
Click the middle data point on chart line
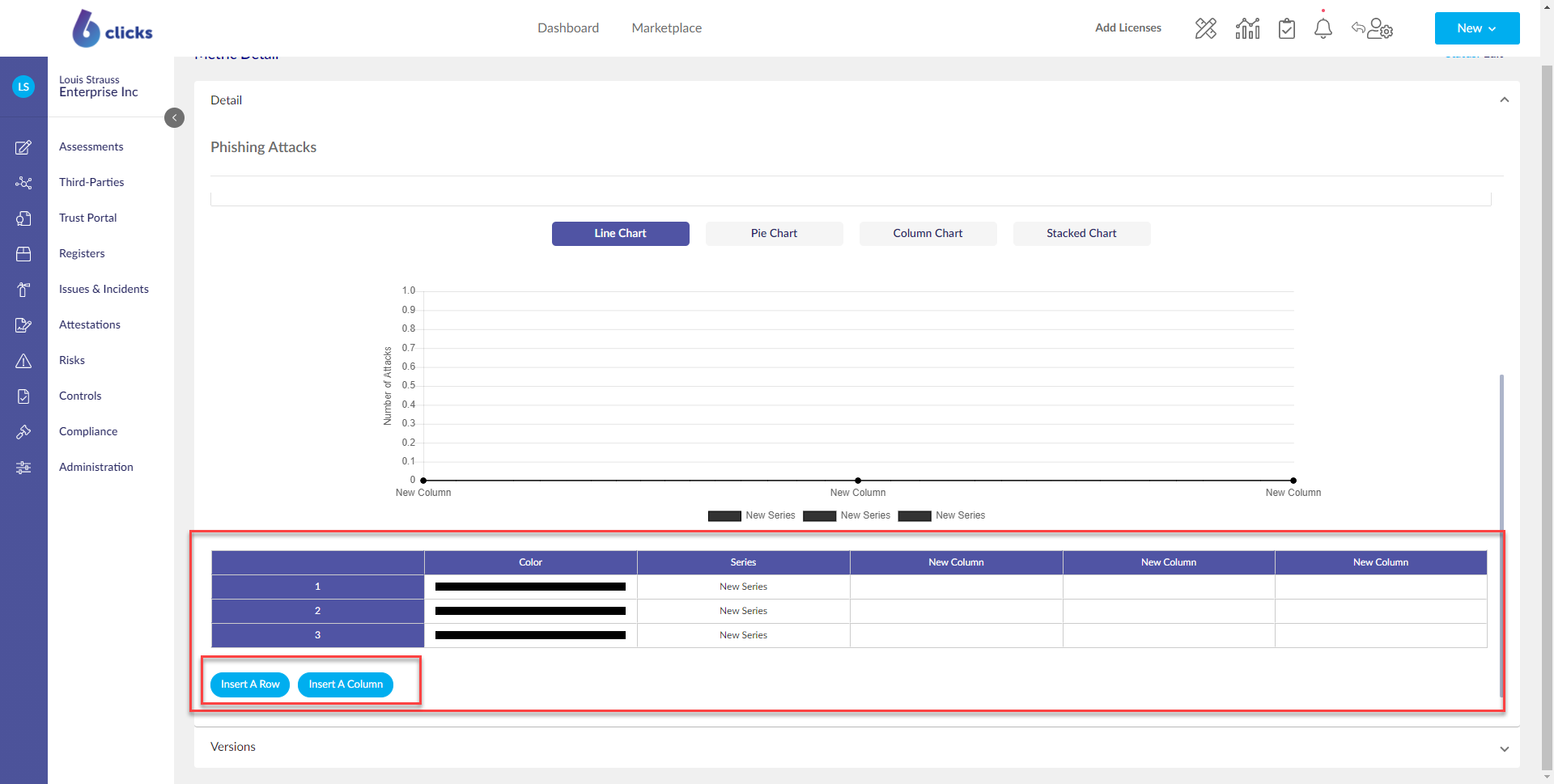pos(858,481)
